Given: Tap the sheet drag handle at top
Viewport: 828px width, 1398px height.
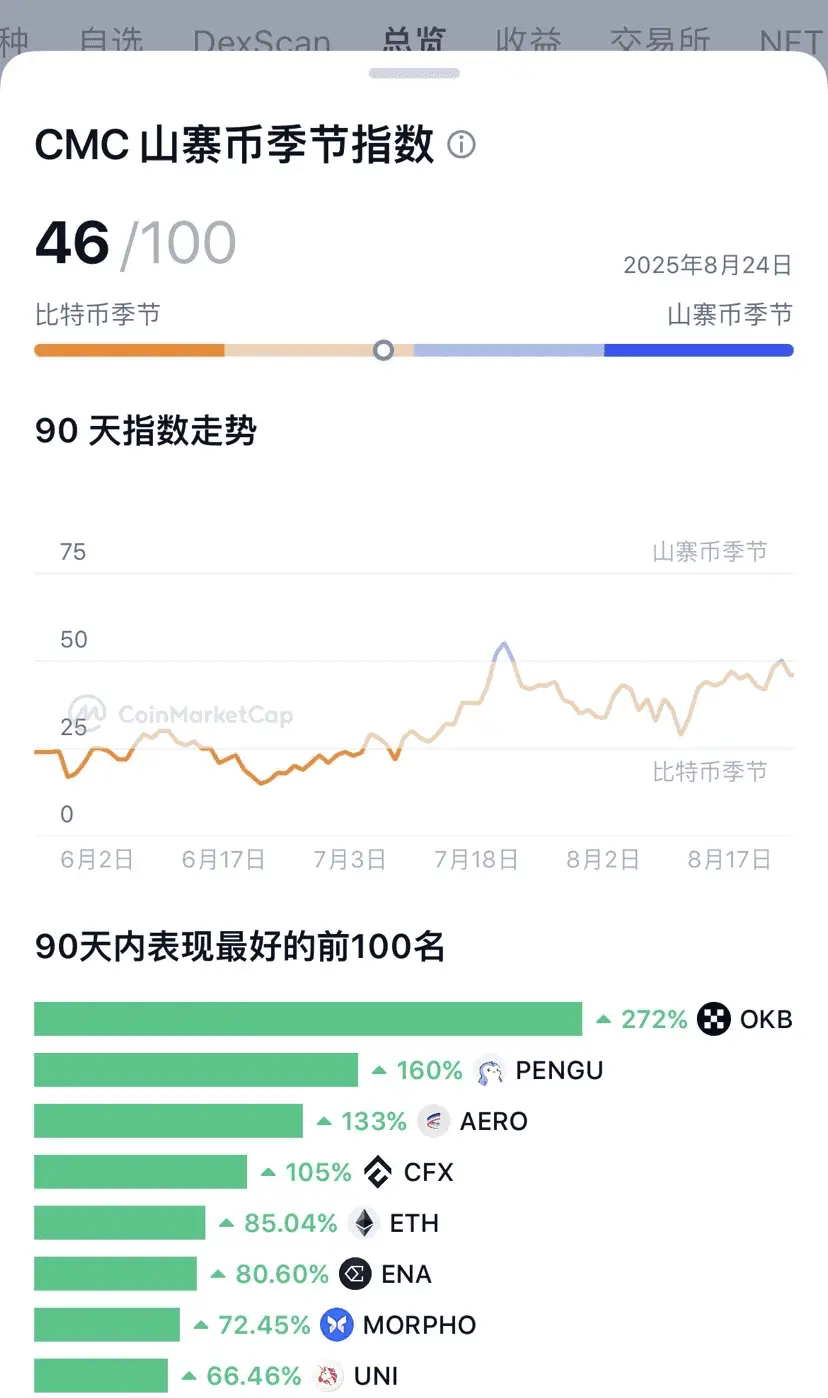Looking at the screenshot, I should coord(414,73).
